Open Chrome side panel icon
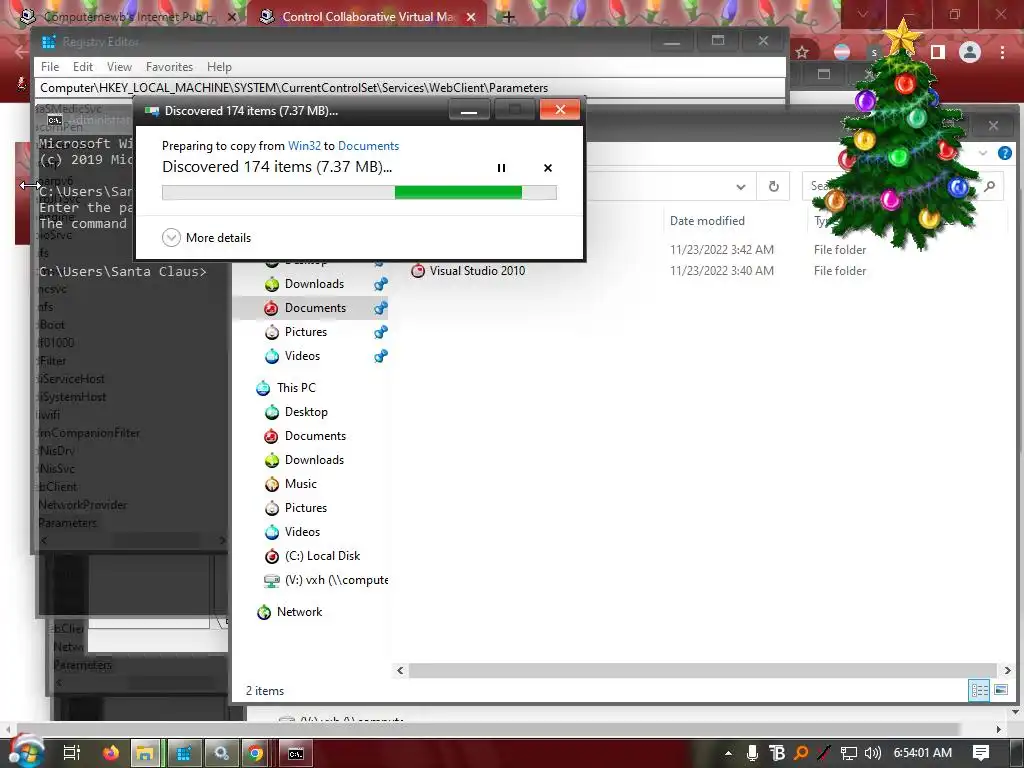 938,52
